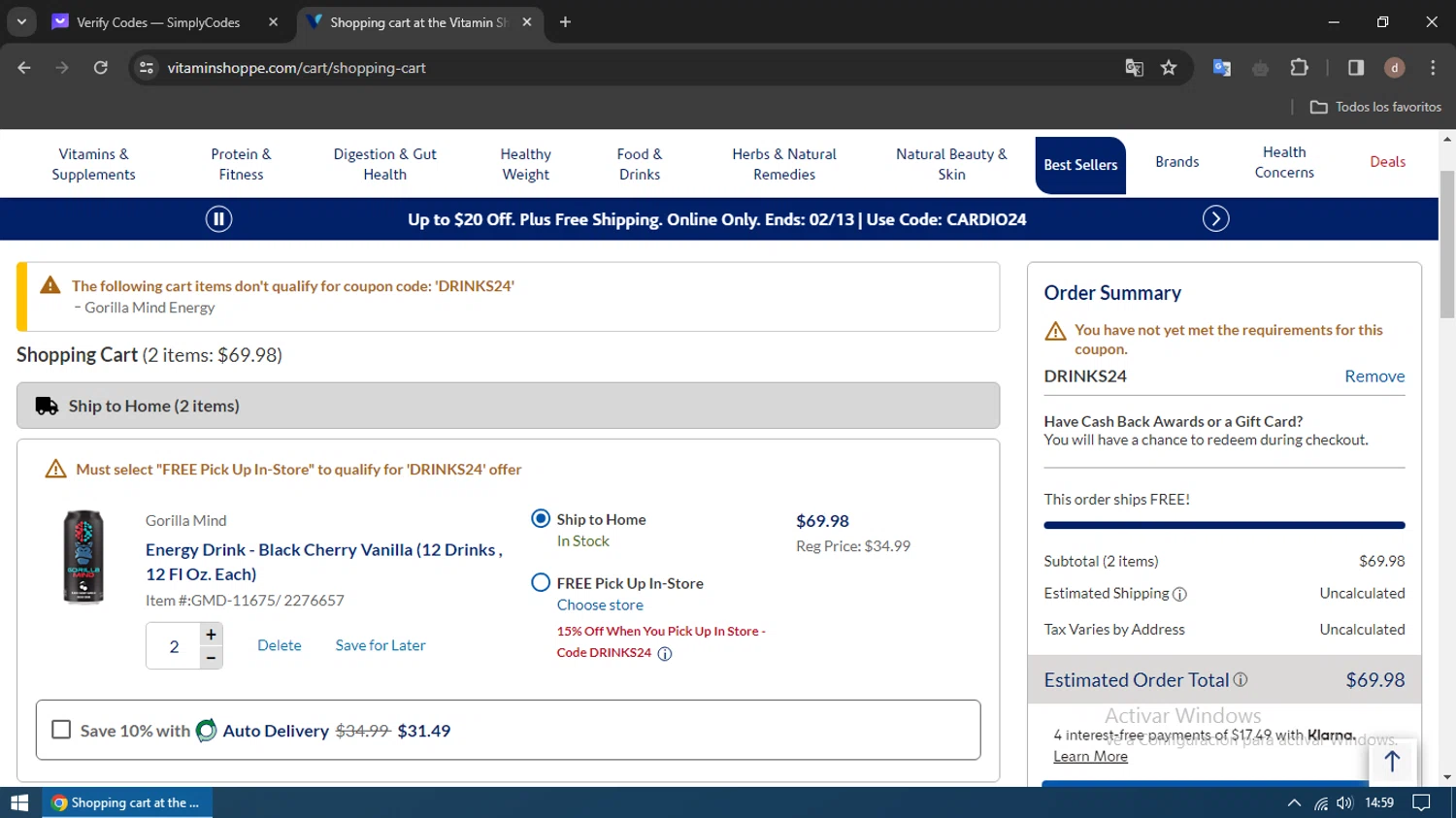Viewport: 1456px width, 818px height.
Task: Select FREE Pick Up In-Store radio button
Action: tap(541, 583)
